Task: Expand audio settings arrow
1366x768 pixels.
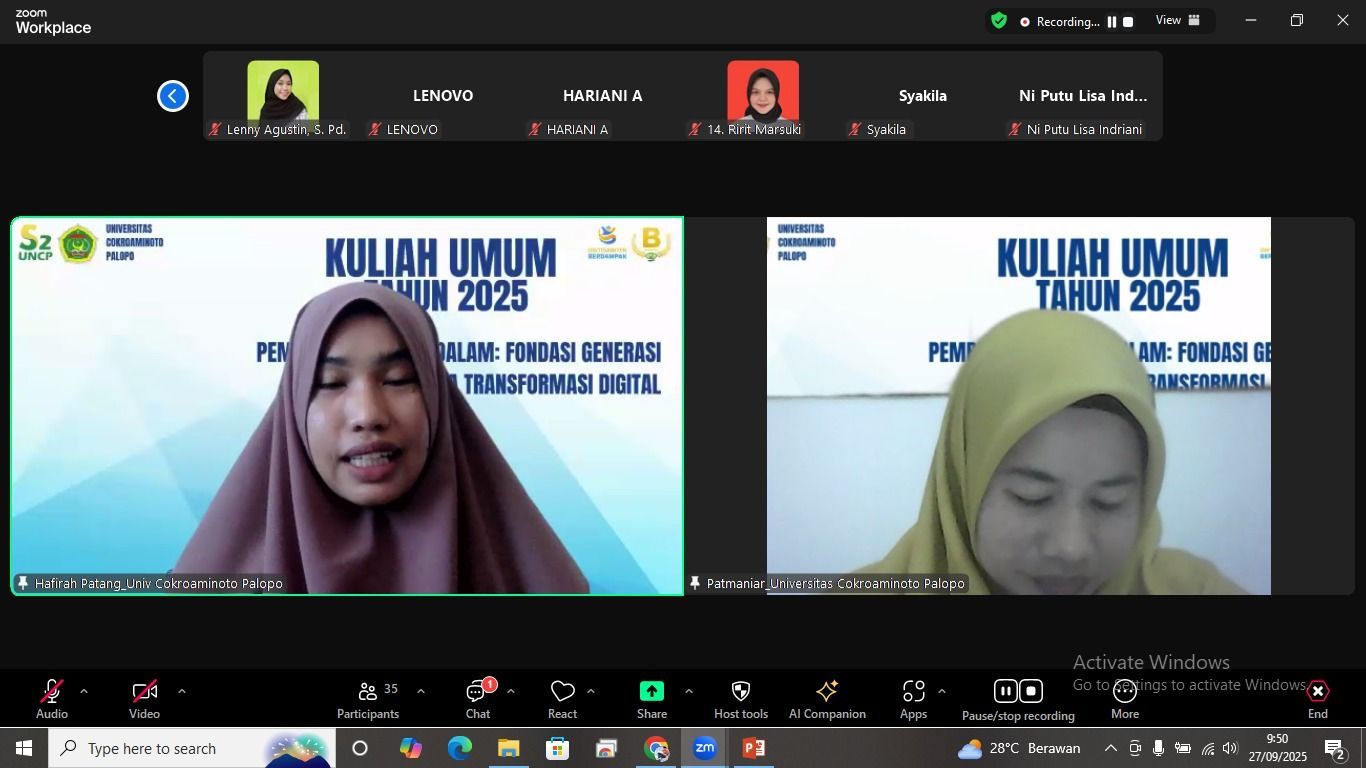Action: click(84, 691)
